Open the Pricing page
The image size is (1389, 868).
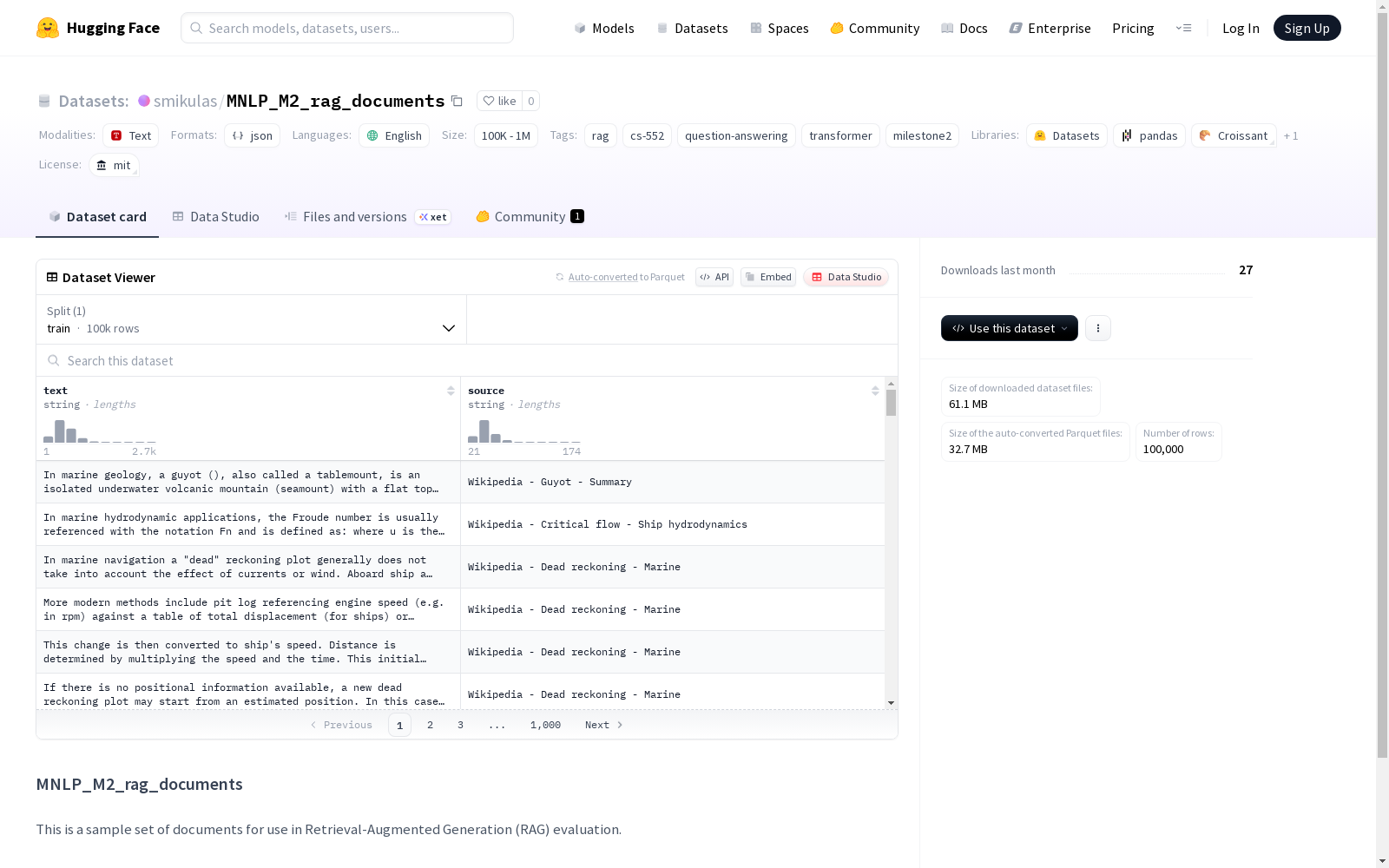[x=1133, y=28]
